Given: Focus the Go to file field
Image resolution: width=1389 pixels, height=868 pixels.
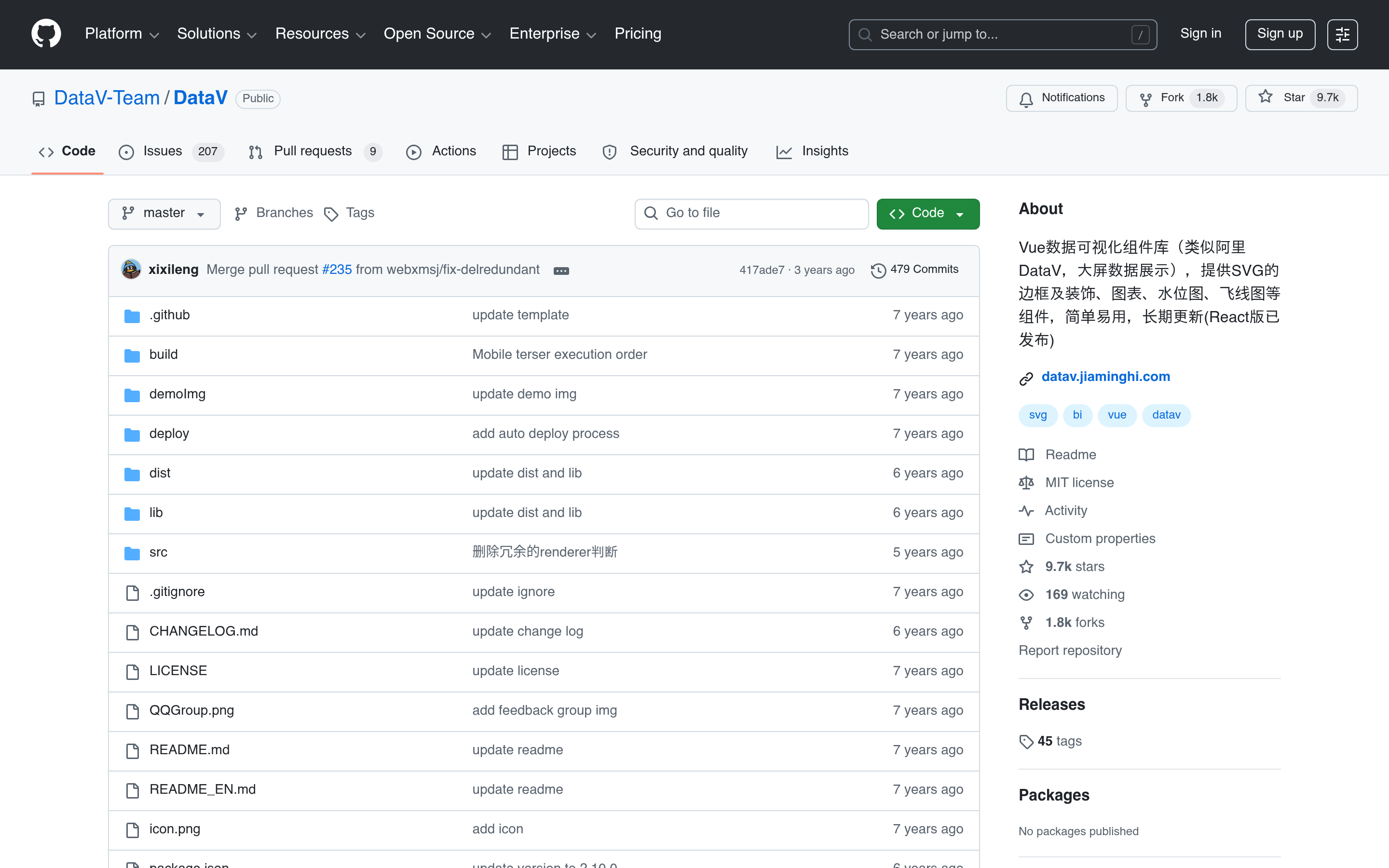Looking at the screenshot, I should 751,214.
